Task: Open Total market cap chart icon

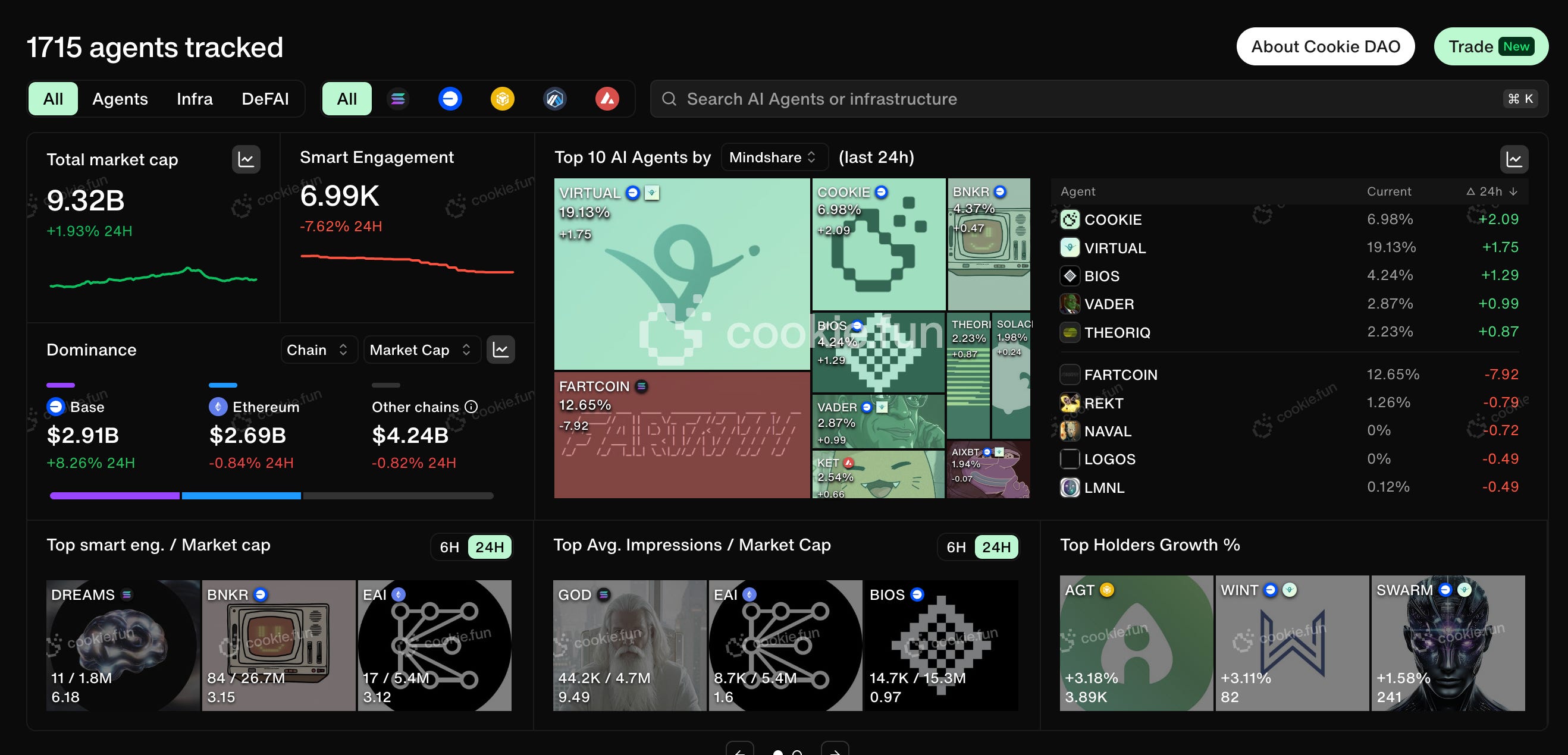Action: pos(246,159)
